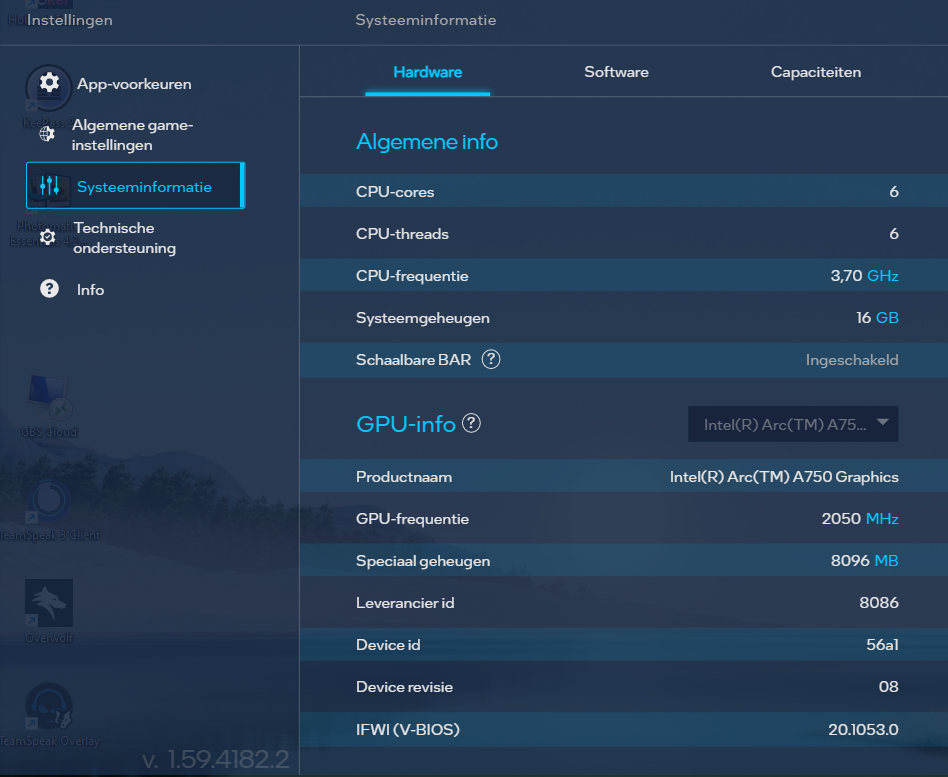Click the Algemene game-instellingen globe icon
This screenshot has width=948, height=777.
[x=47, y=134]
